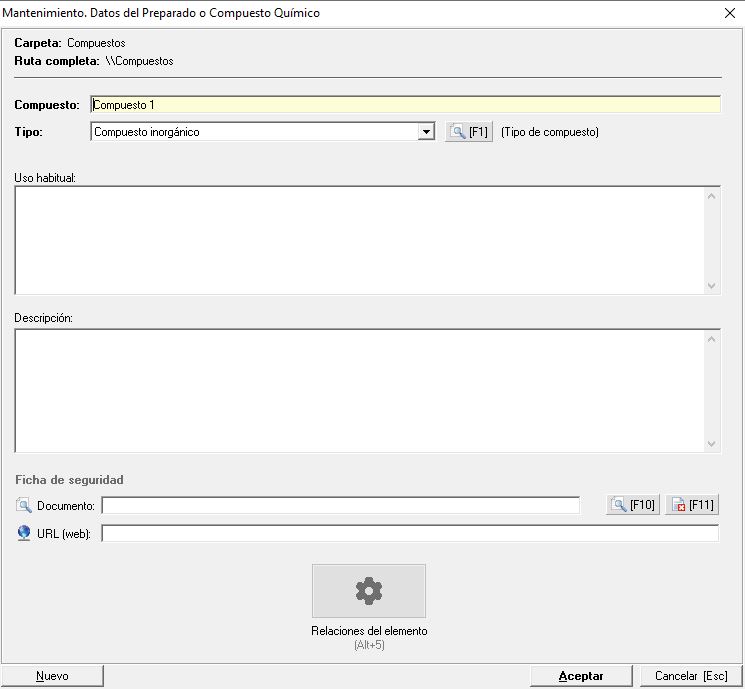The height and width of the screenshot is (689, 745).
Task: Click inside the Uso habitual text area
Action: [x=360, y=240]
